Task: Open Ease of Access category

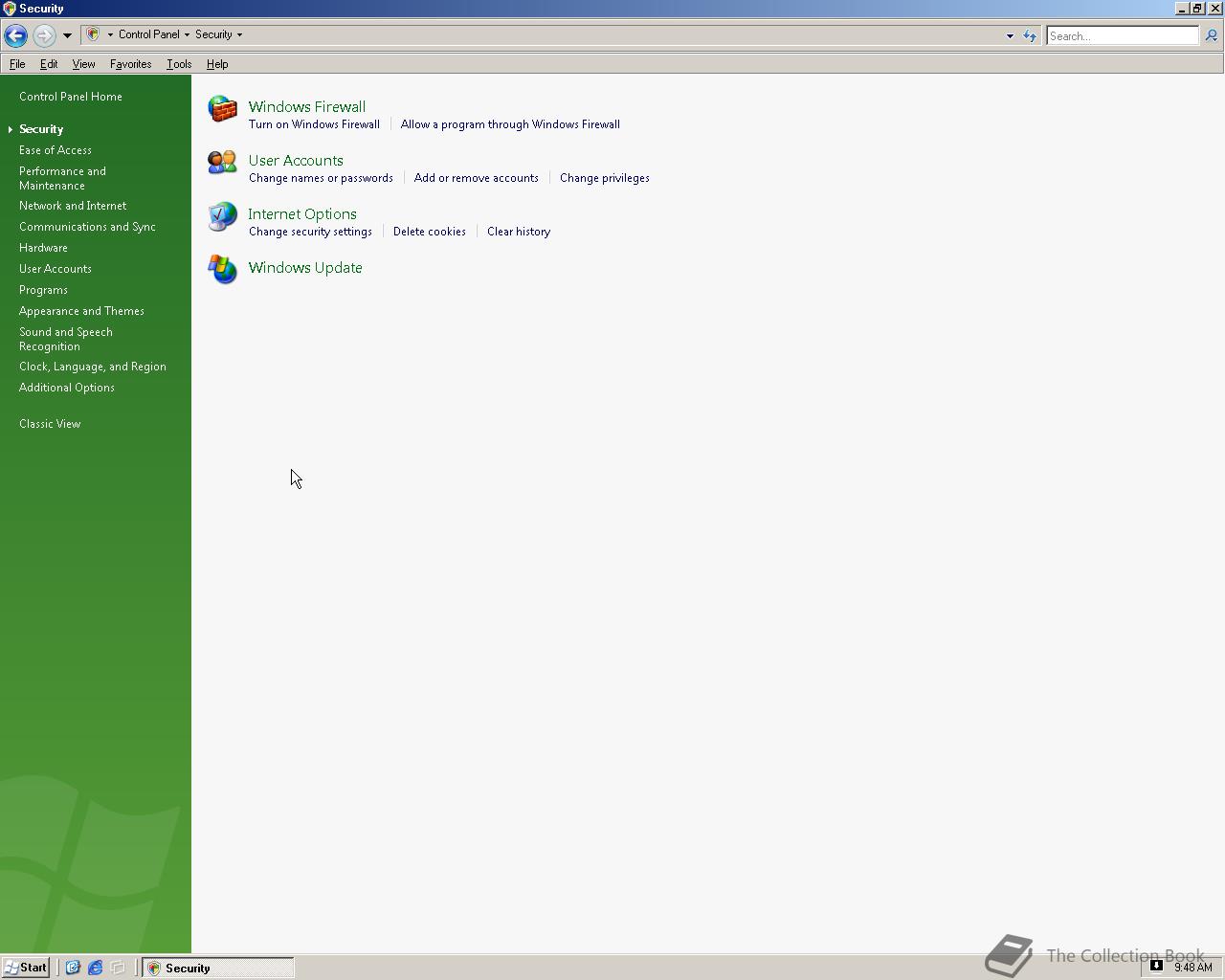Action: 56,150
